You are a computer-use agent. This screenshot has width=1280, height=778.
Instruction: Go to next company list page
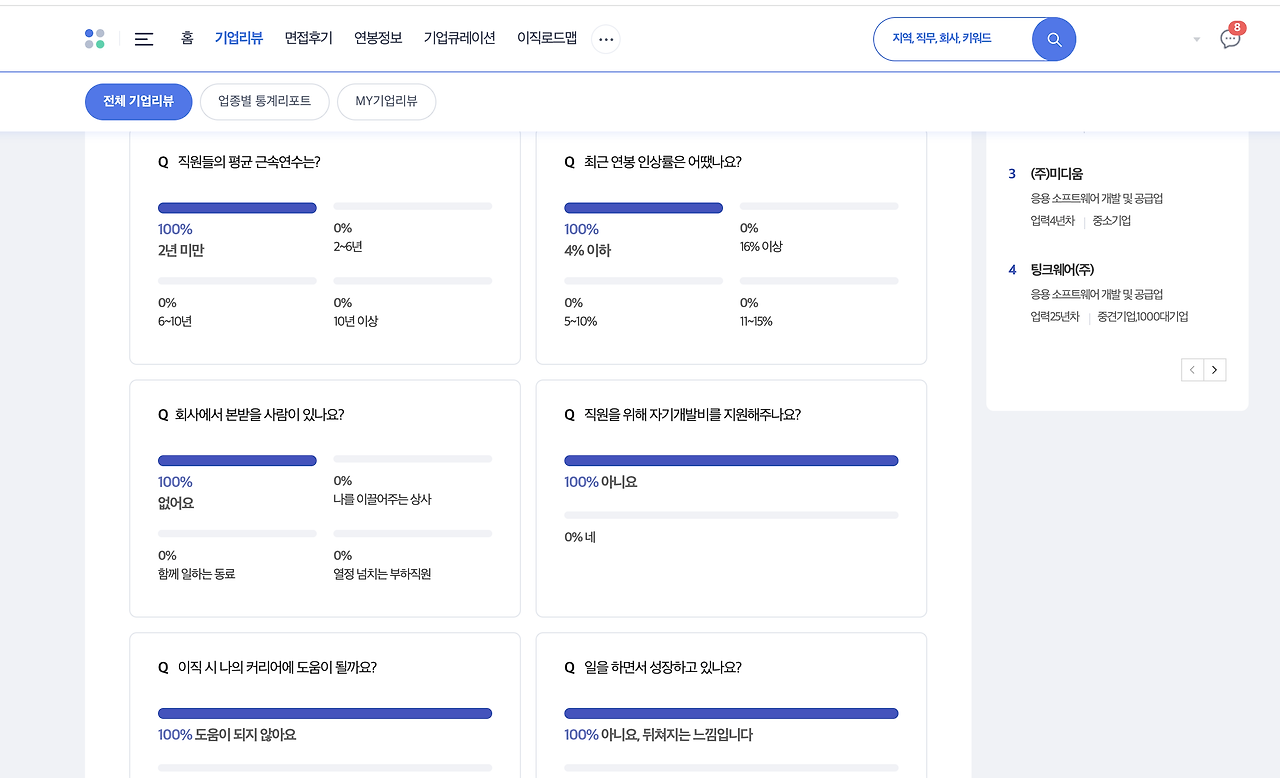point(1215,370)
